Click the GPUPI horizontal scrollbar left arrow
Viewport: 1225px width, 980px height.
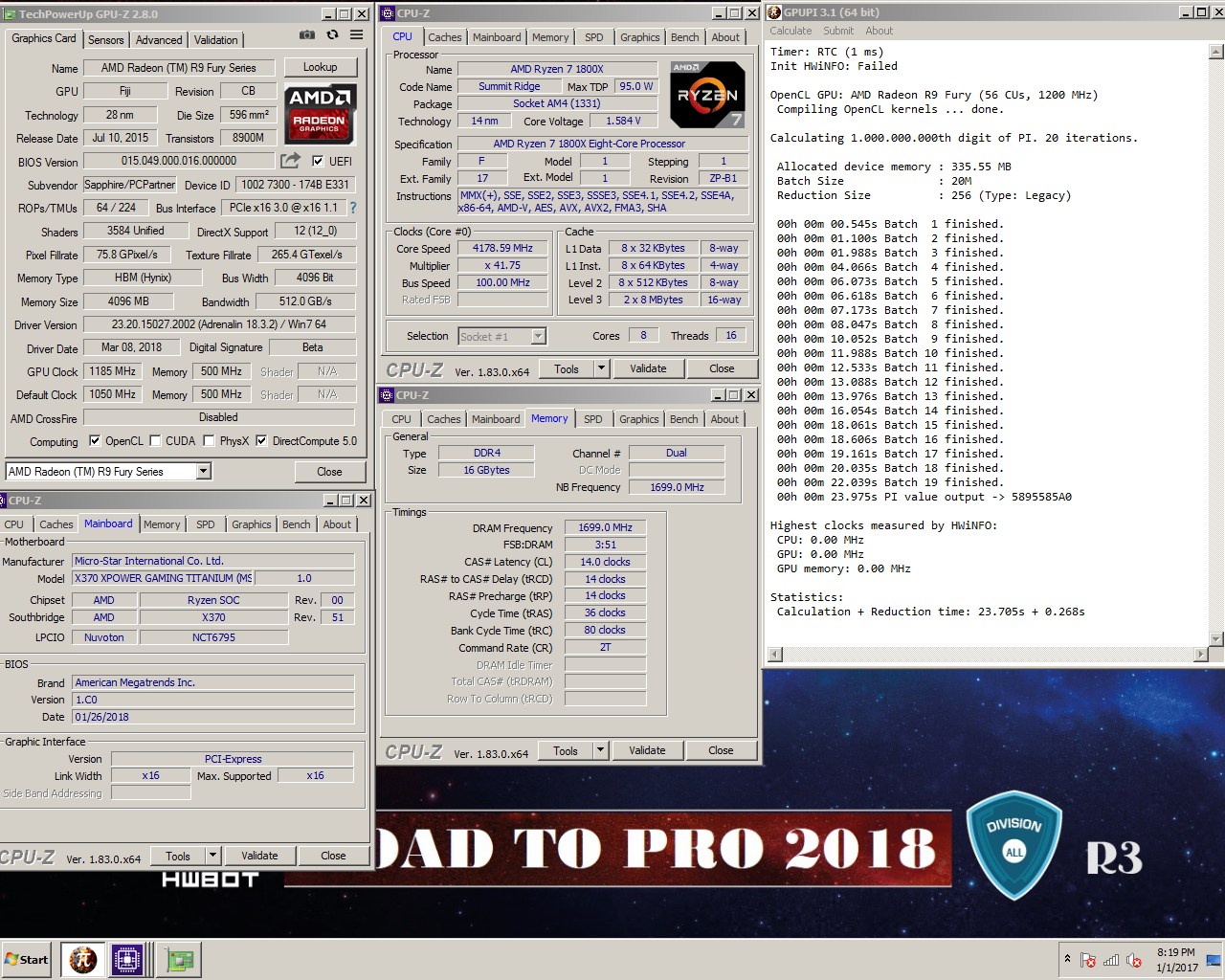pyautogui.click(x=775, y=655)
